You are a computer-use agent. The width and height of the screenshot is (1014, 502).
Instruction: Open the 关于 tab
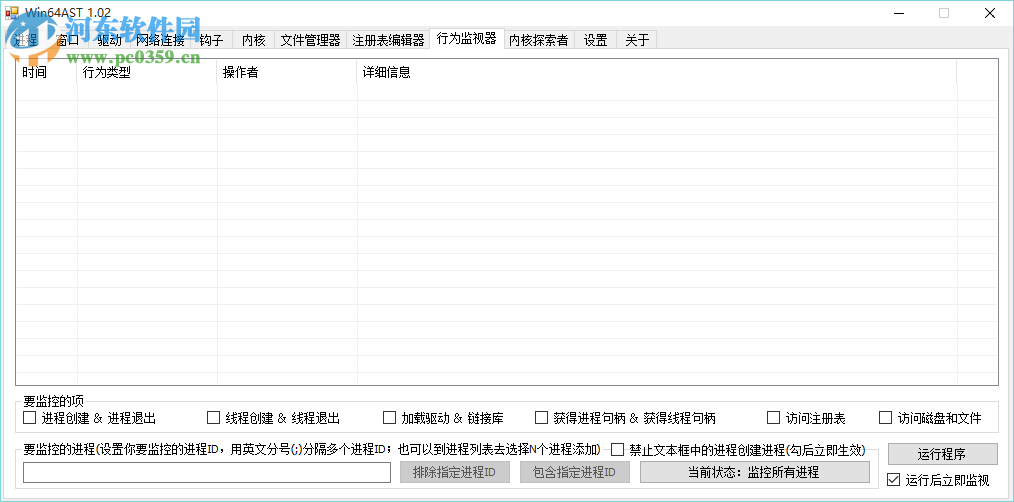pyautogui.click(x=637, y=40)
